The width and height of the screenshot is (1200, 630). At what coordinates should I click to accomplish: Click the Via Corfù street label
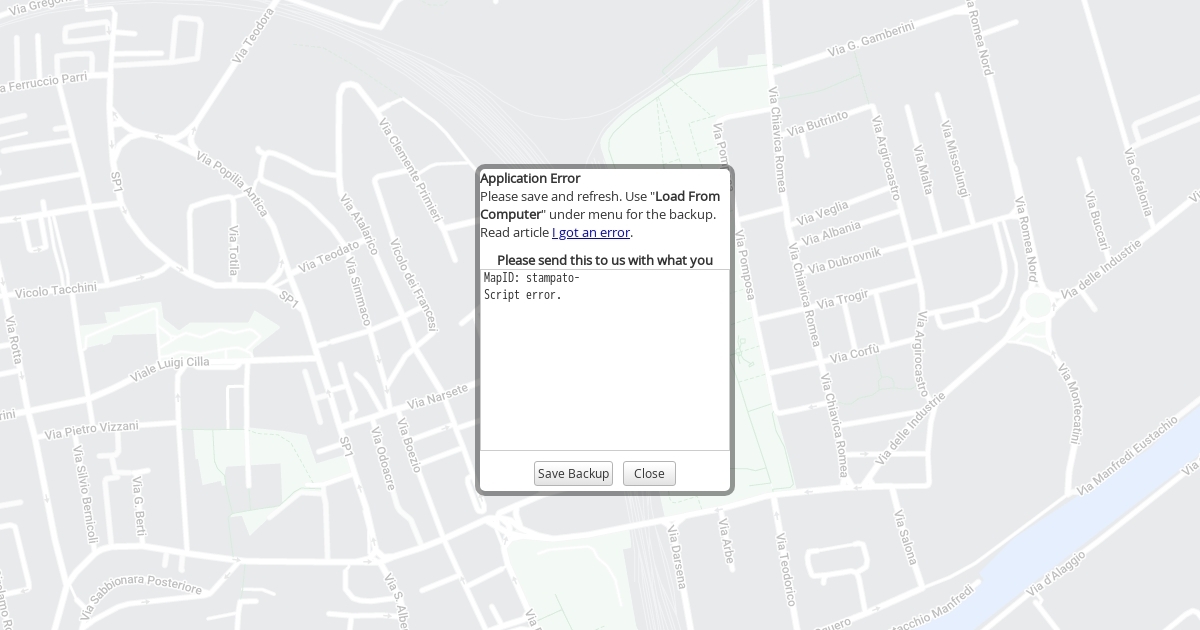[855, 353]
